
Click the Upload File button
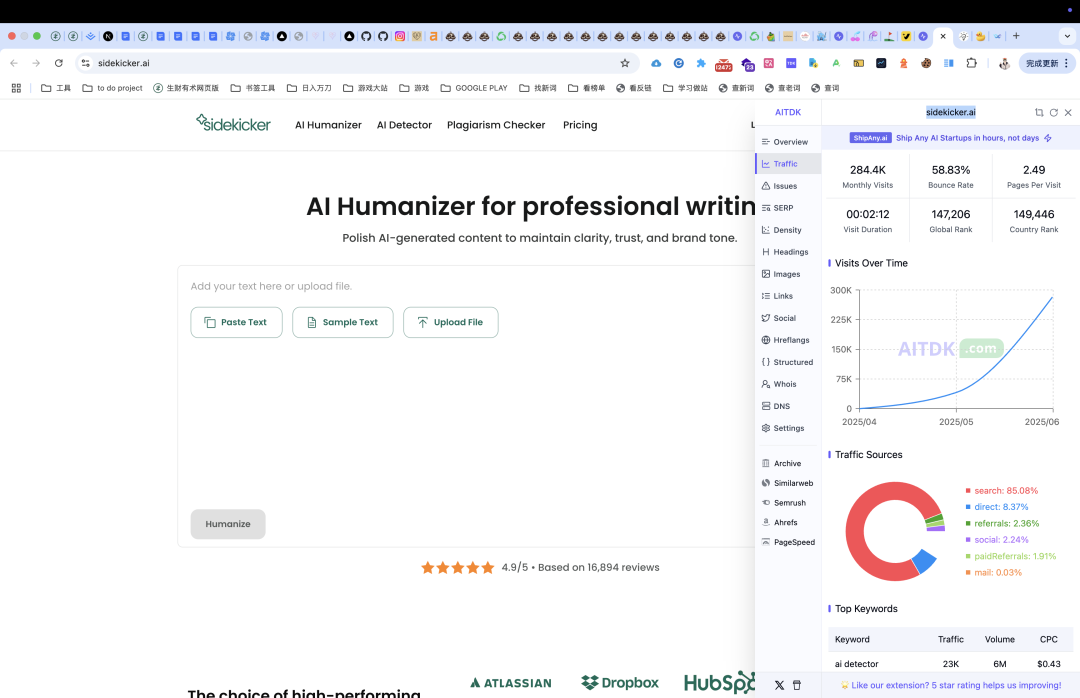450,322
